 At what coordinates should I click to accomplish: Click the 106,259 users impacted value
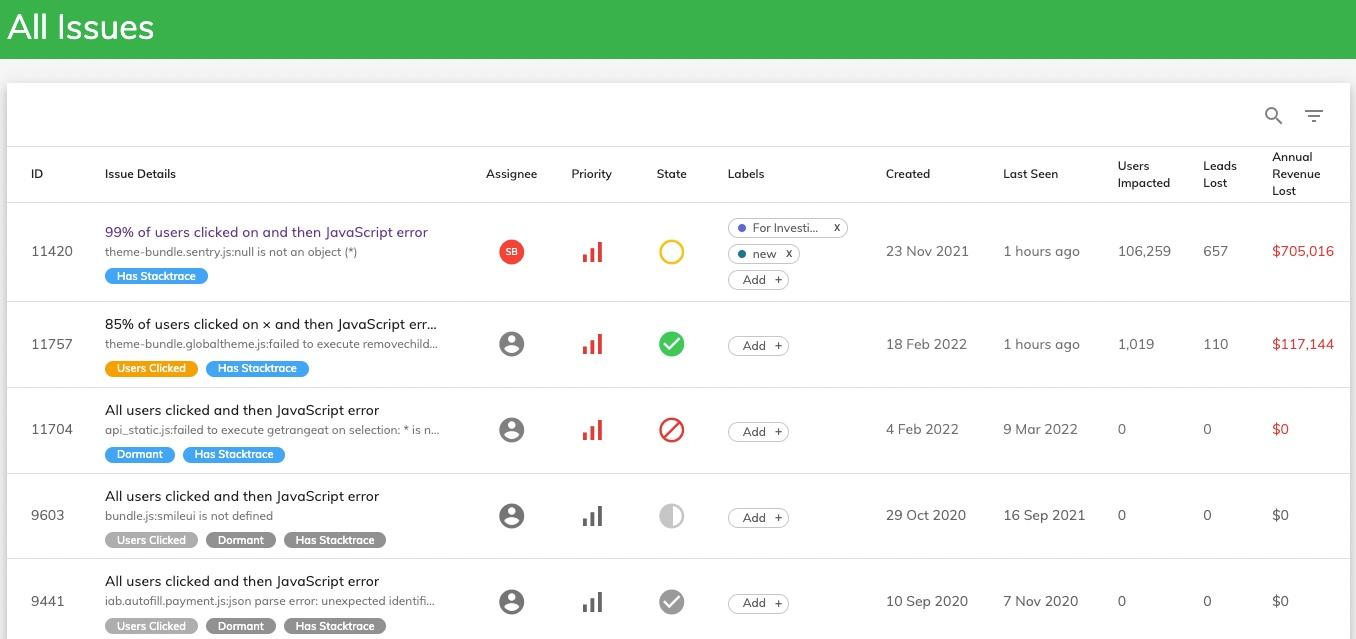coord(1144,251)
